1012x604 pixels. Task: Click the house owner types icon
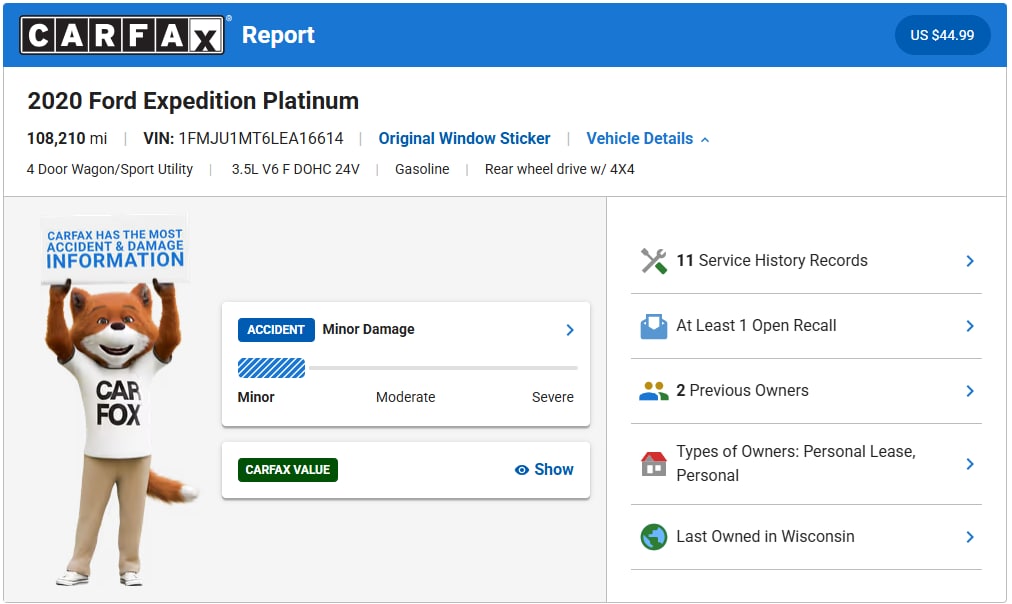click(x=653, y=463)
